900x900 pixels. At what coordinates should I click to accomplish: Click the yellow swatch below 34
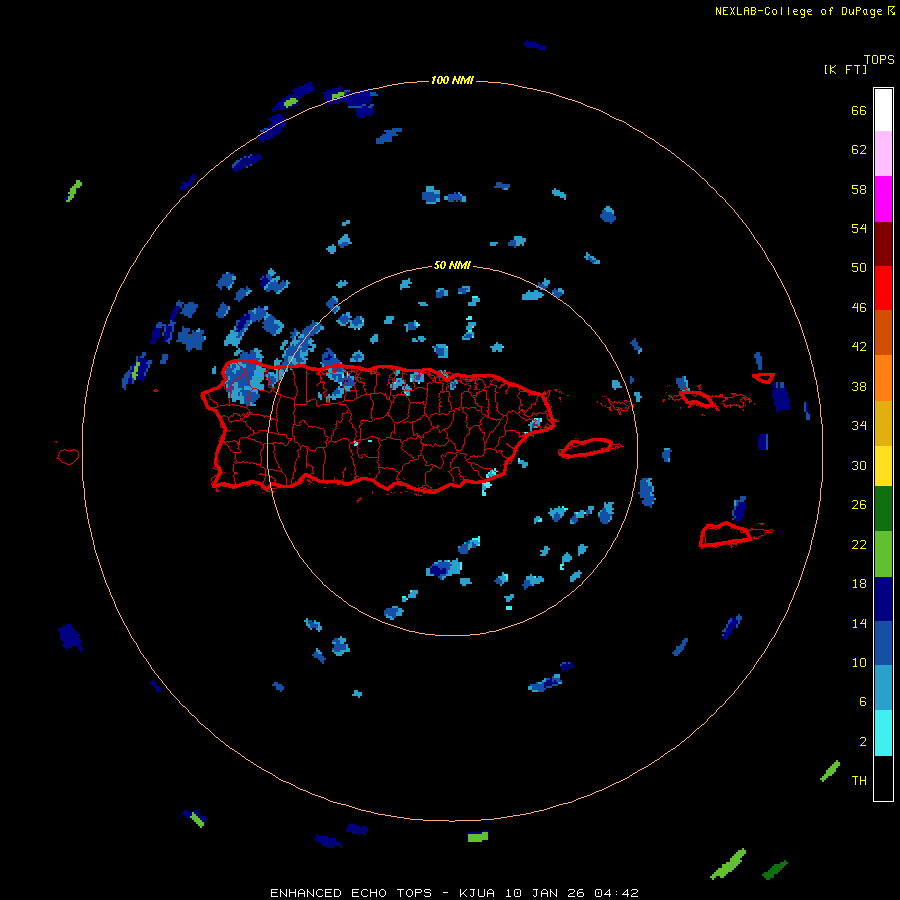point(883,466)
